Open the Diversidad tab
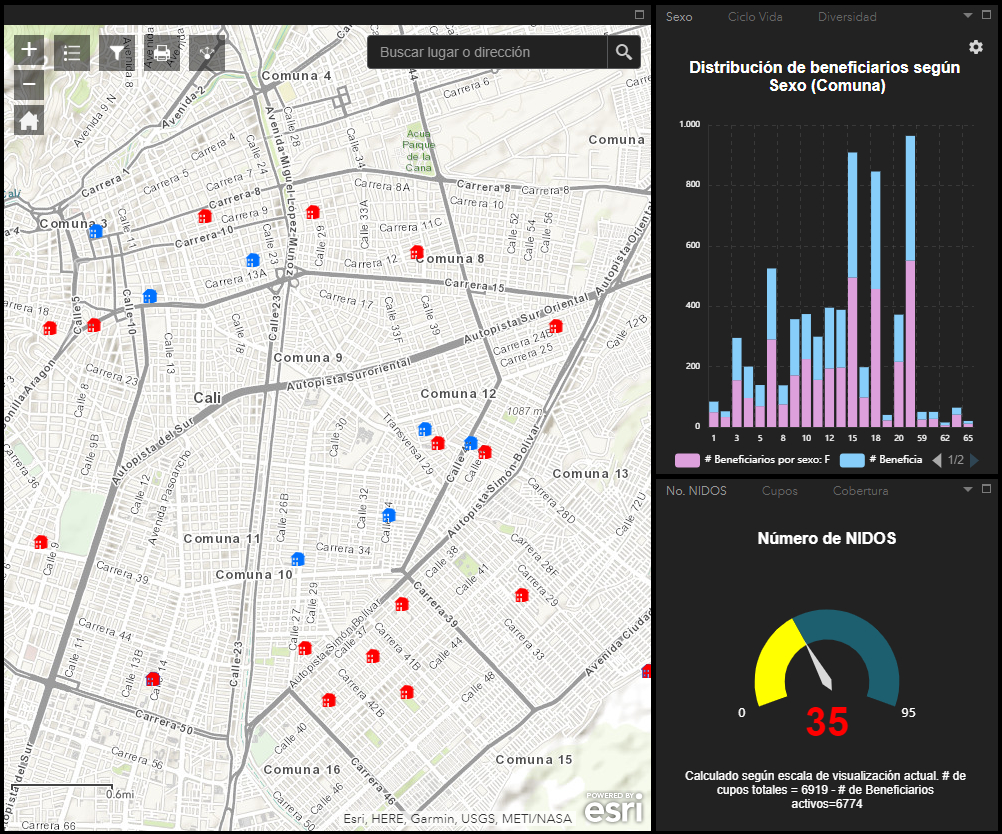 point(847,17)
